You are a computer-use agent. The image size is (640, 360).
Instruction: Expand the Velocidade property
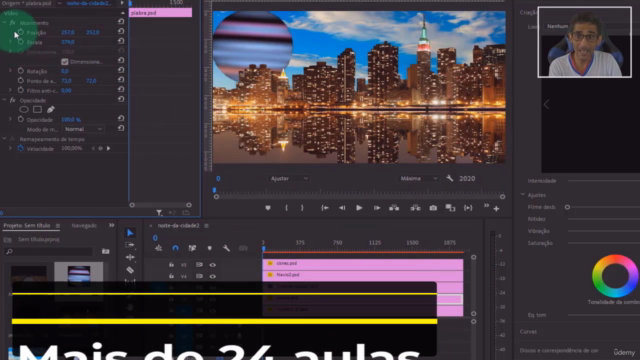(x=10, y=148)
